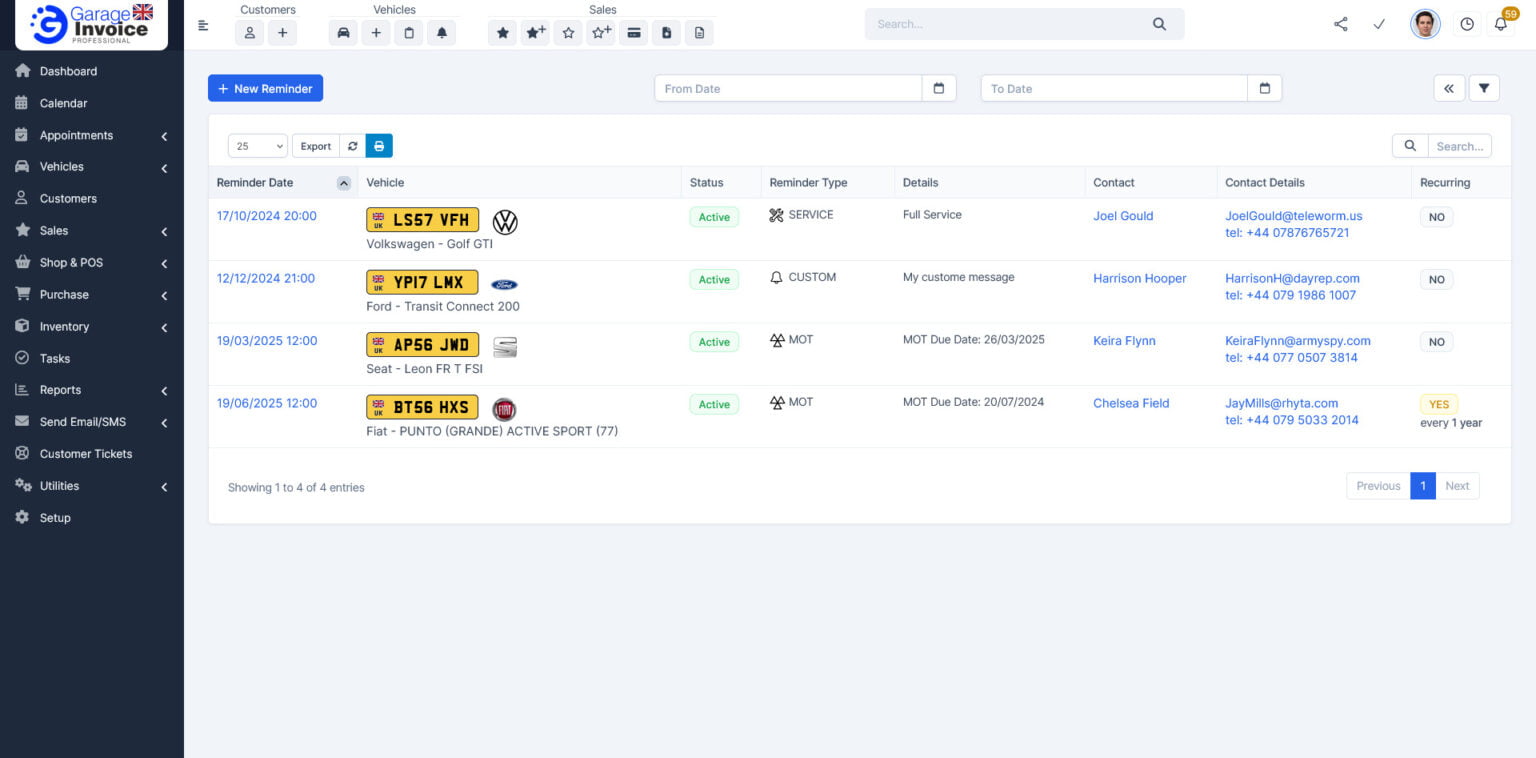Open the filter funnel button
The width and height of the screenshot is (1536, 758).
pos(1484,89)
